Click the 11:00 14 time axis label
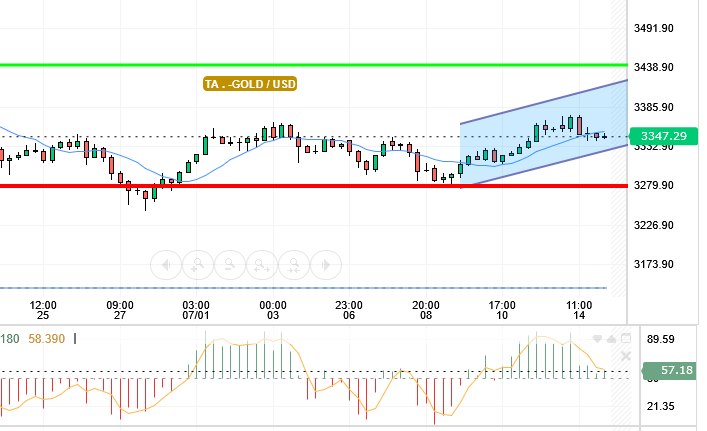The height and width of the screenshot is (431, 707). [x=579, y=310]
